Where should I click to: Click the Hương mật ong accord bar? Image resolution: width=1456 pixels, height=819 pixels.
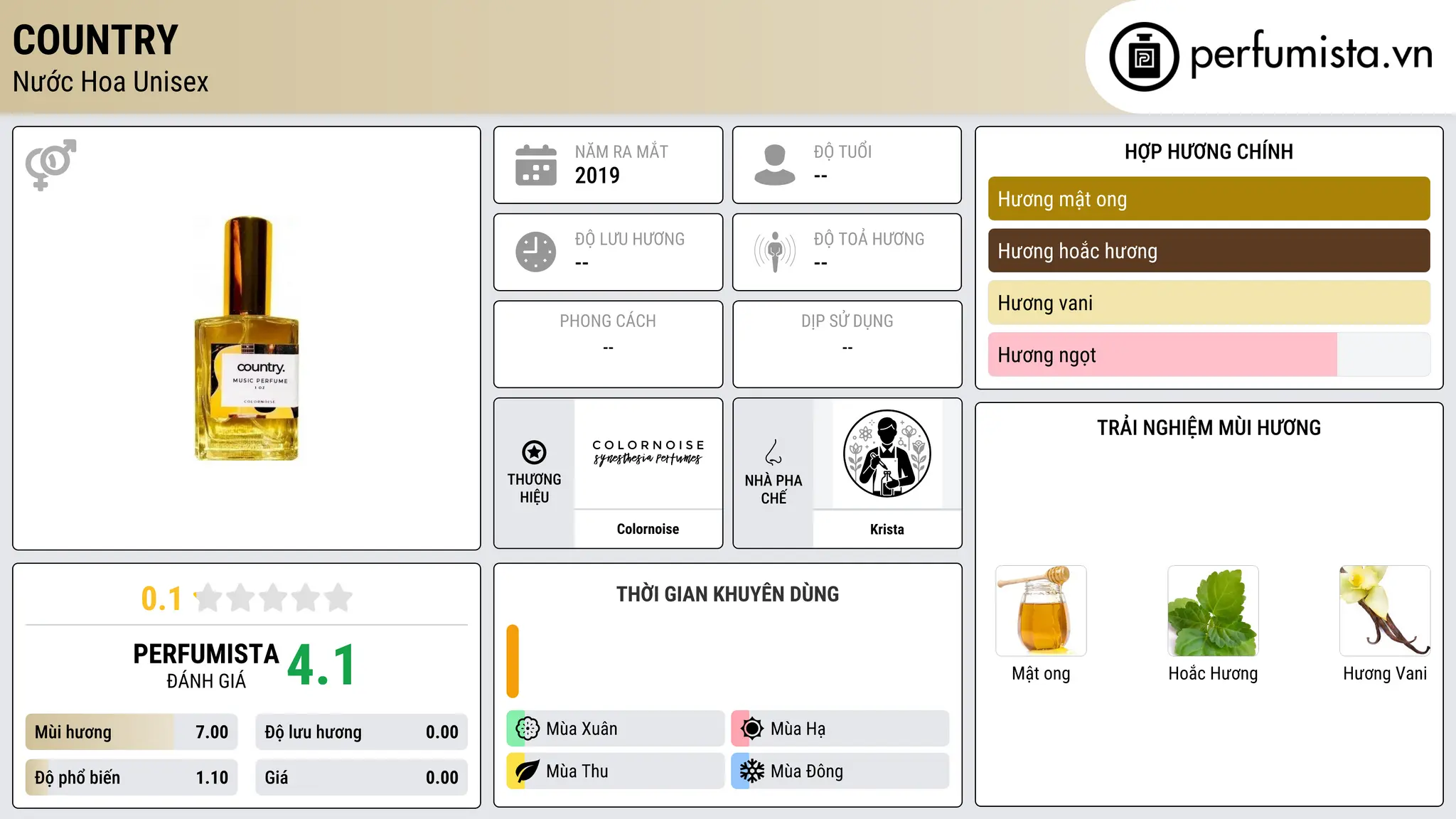click(x=1209, y=199)
